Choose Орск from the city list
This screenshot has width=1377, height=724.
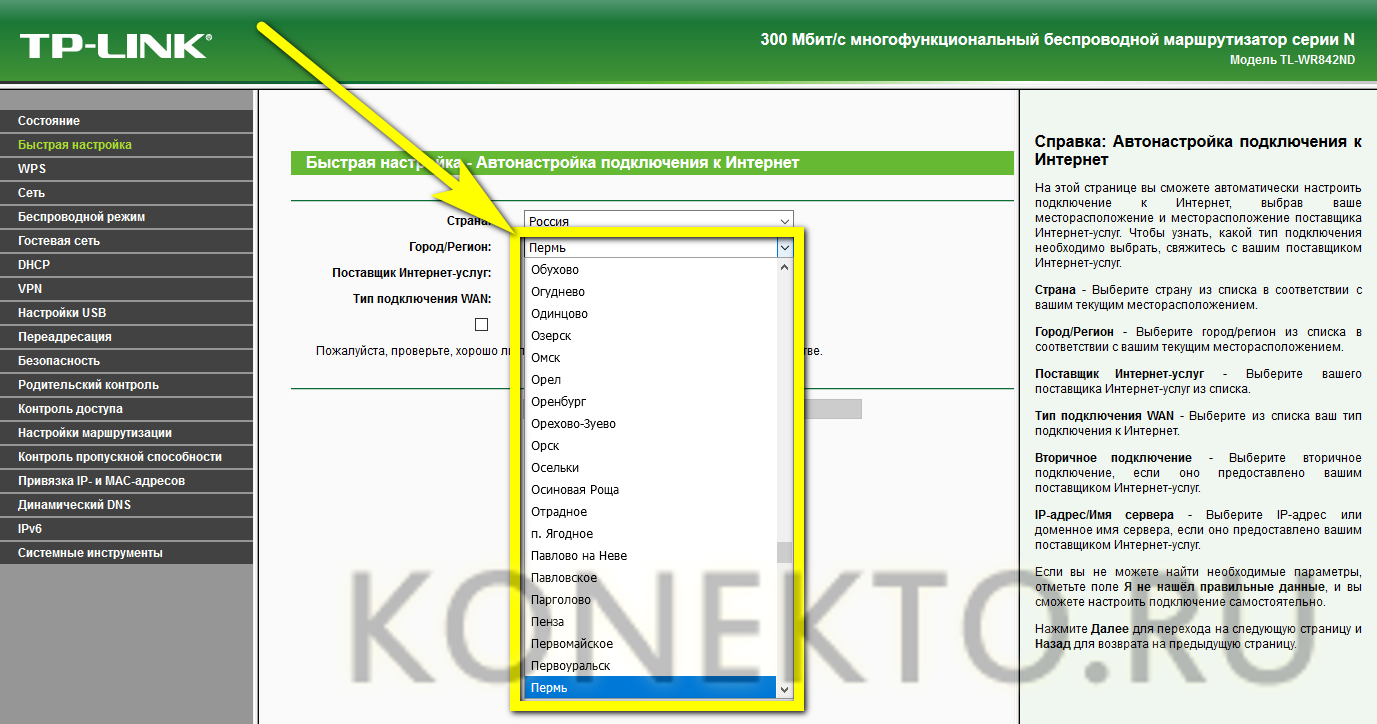650,446
